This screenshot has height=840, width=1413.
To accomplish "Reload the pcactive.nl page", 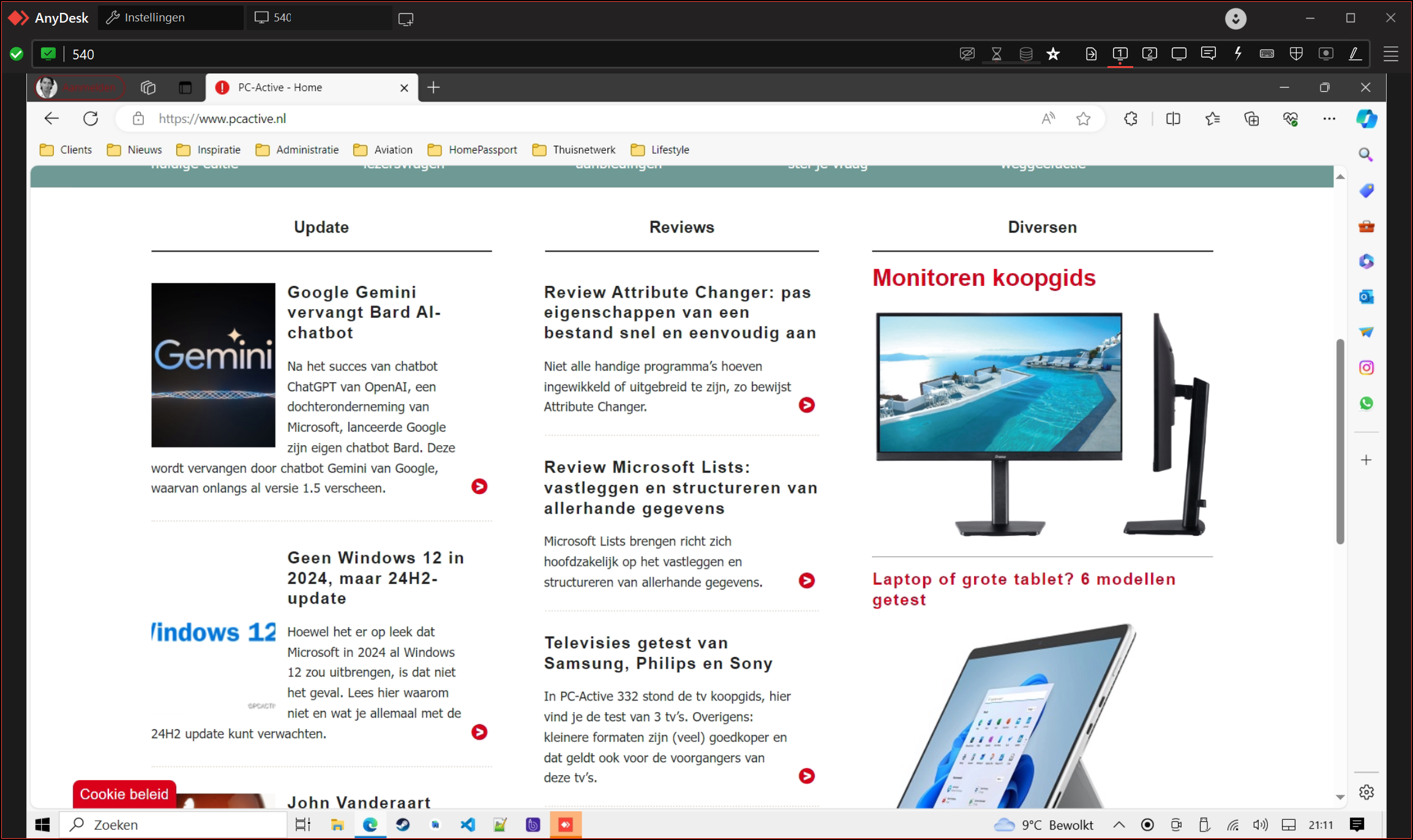I will pos(91,119).
